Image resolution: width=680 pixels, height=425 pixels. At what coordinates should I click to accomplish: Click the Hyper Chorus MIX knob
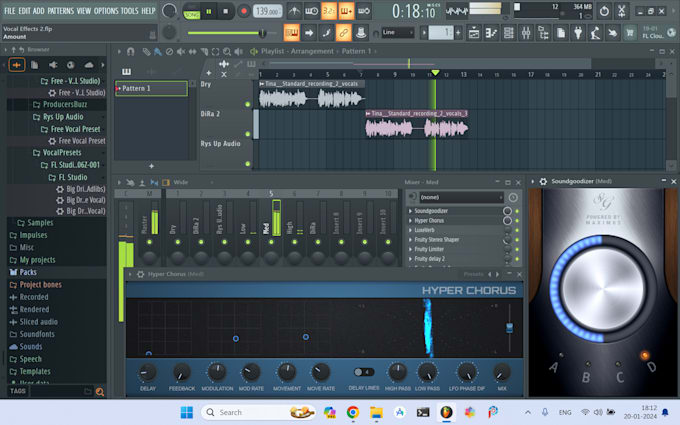(x=502, y=373)
